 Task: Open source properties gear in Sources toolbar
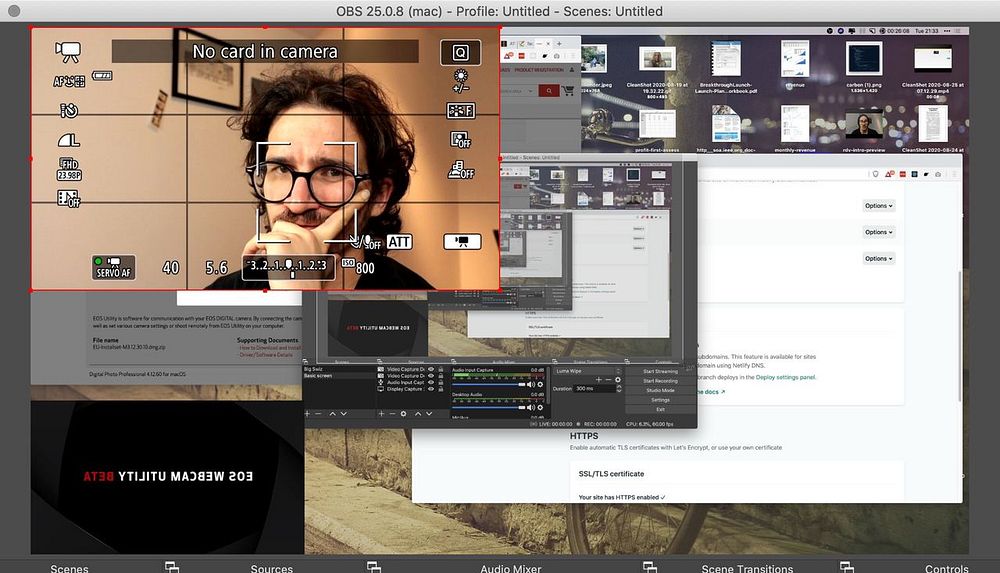403,413
